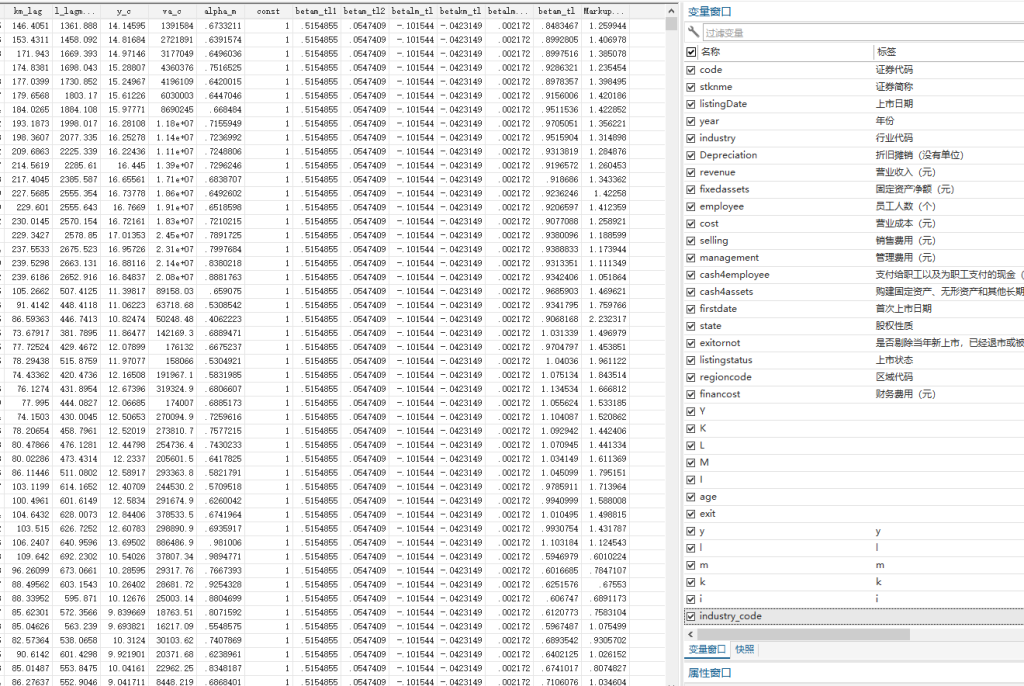Image resolution: width=1024 pixels, height=686 pixels.
Task: Toggle the year variable checkbox
Action: [x=691, y=121]
